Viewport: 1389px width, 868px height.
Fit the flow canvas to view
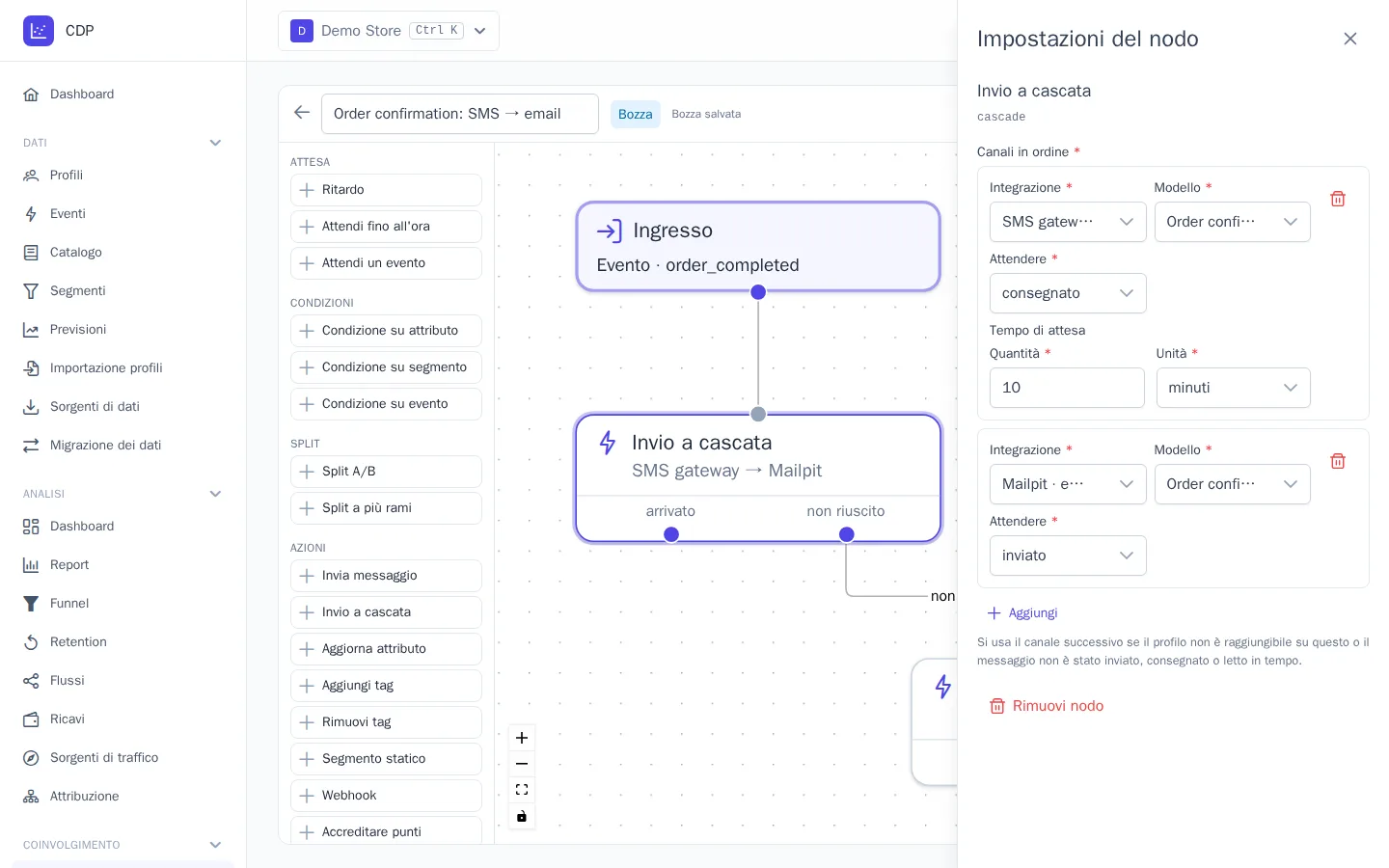click(522, 790)
